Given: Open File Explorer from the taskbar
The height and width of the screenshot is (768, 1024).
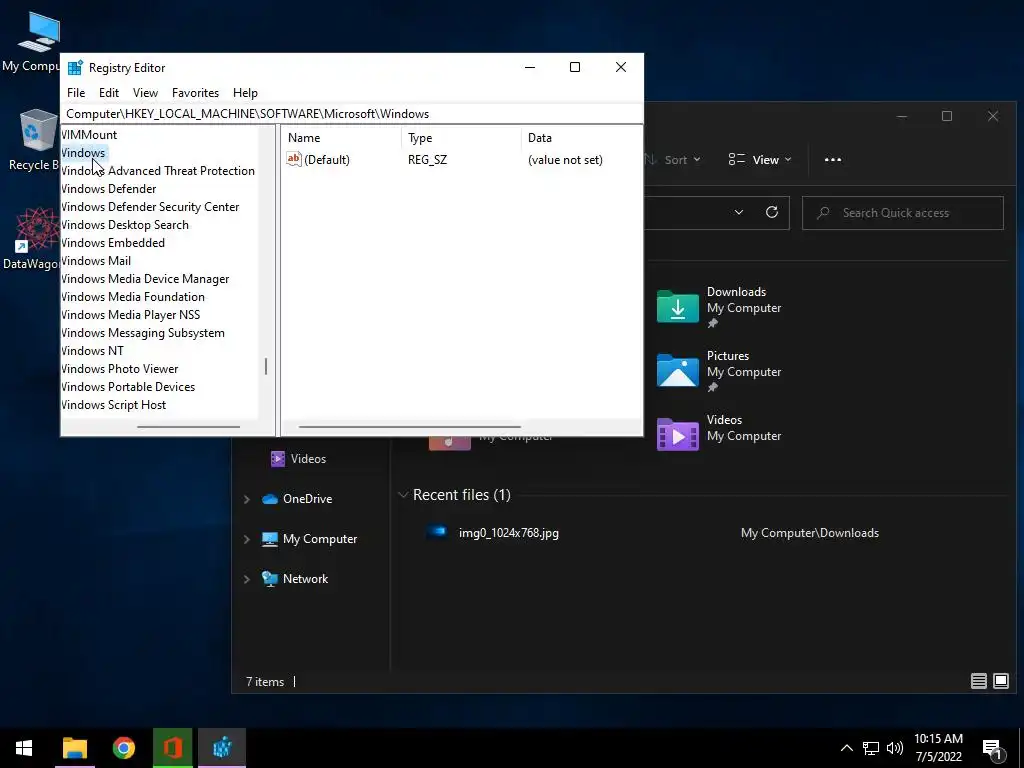Looking at the screenshot, I should pos(75,748).
